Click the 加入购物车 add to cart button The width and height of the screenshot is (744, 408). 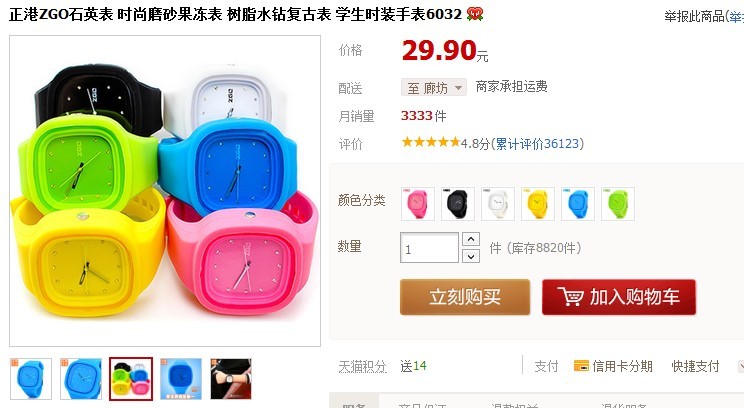point(619,297)
